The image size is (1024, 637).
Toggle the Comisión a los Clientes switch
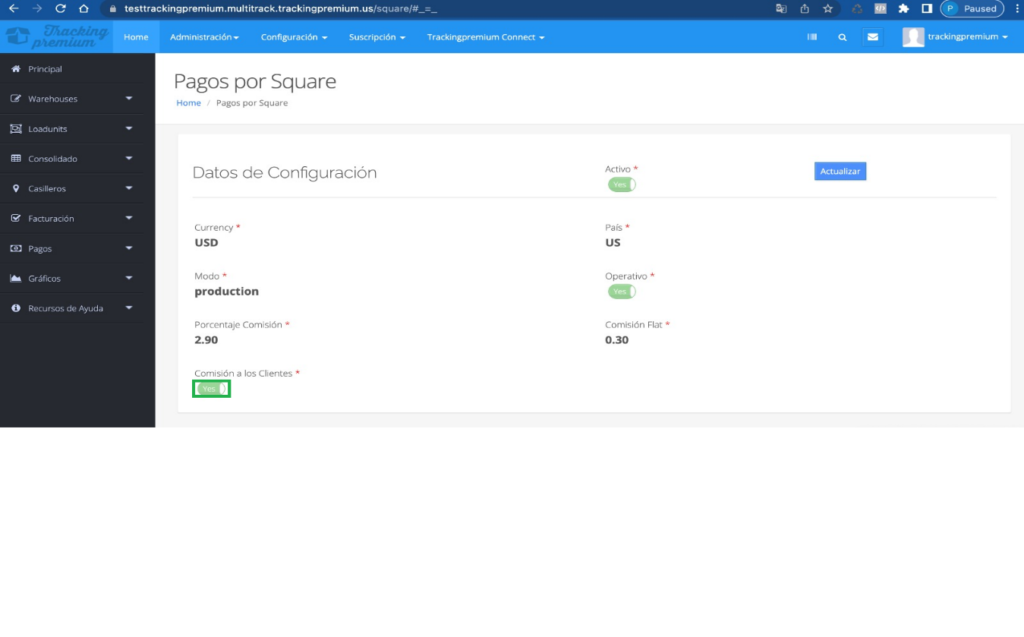[x=211, y=389]
